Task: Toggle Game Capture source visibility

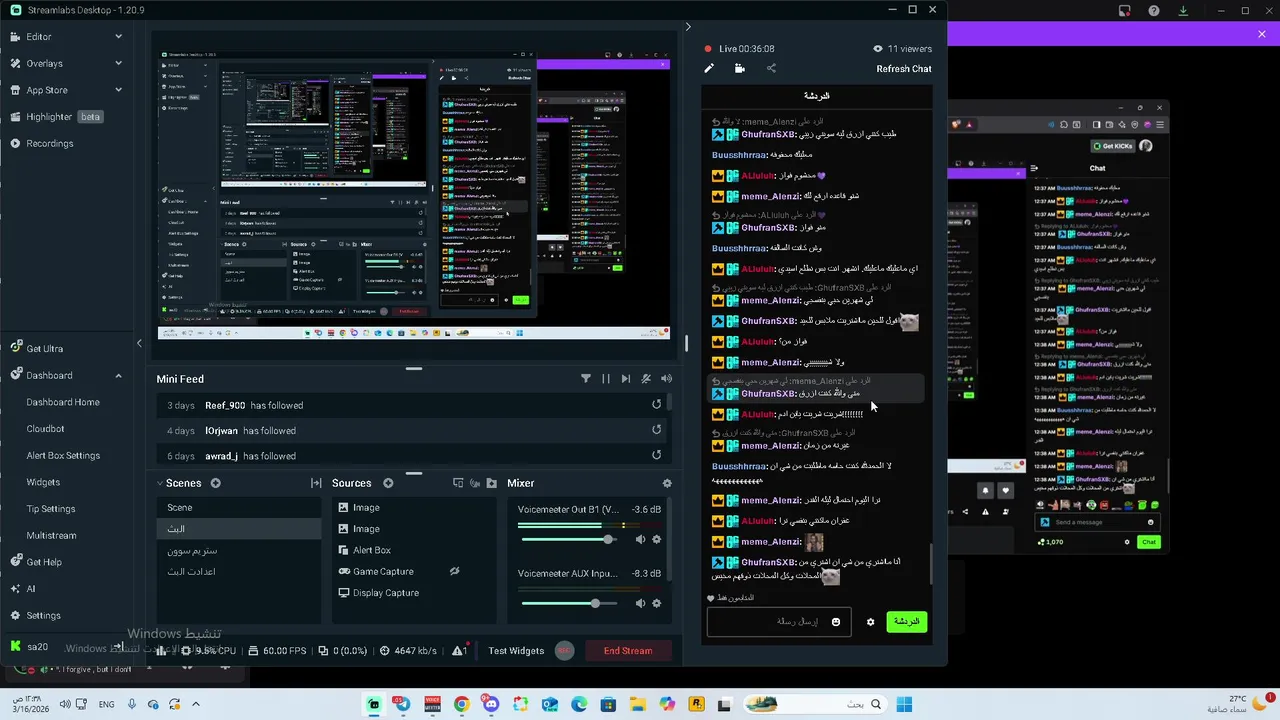Action: click(454, 571)
